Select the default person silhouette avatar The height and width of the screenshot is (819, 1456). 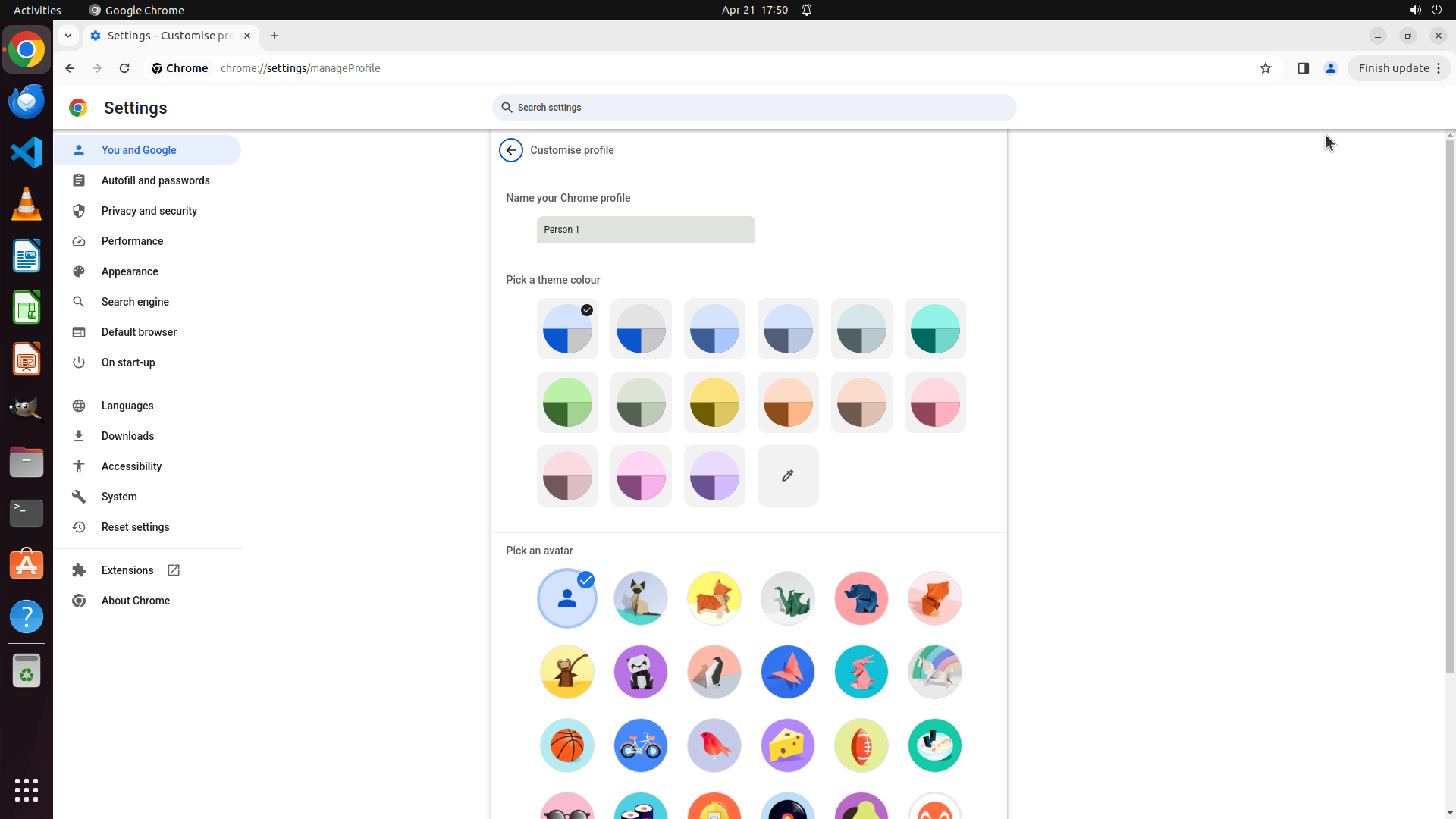[x=566, y=598]
